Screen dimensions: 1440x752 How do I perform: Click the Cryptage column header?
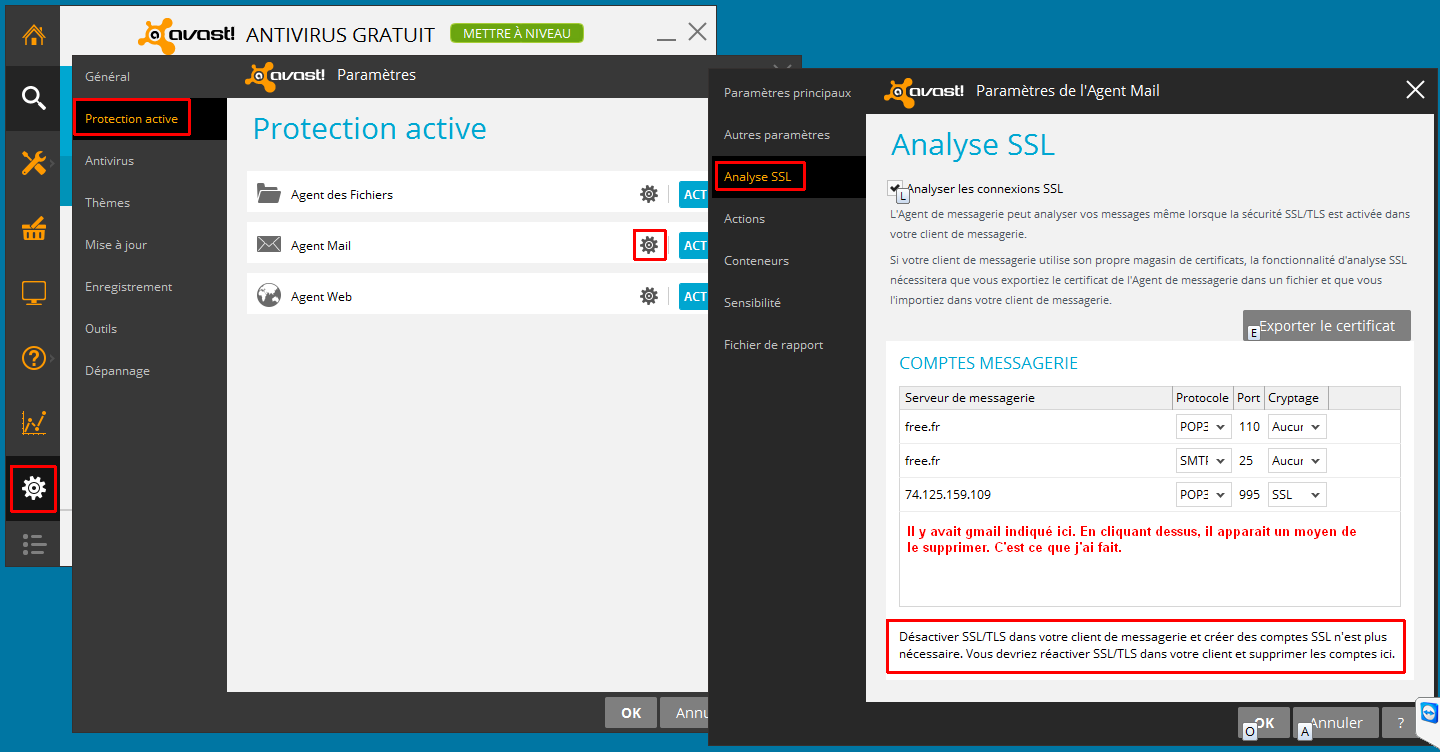(x=1296, y=398)
